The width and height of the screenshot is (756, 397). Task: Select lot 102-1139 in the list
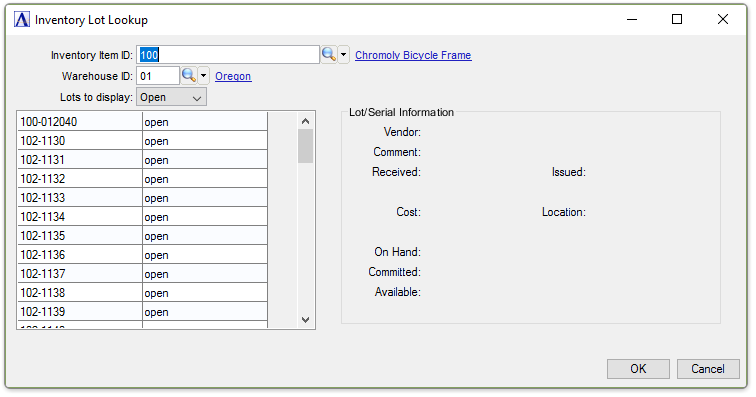point(80,312)
